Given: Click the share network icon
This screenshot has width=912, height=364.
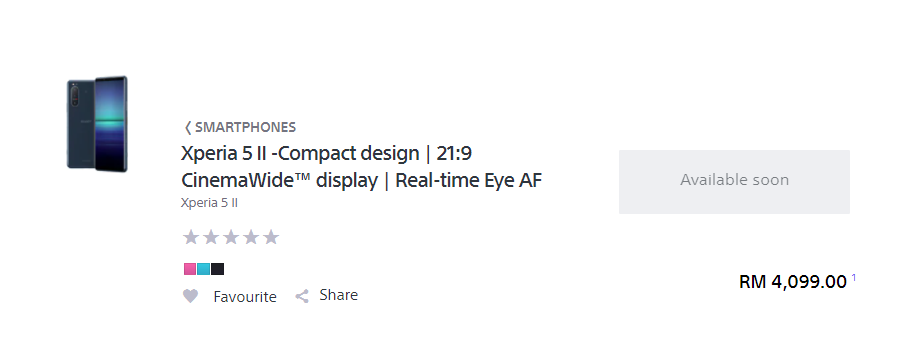Looking at the screenshot, I should (x=302, y=297).
